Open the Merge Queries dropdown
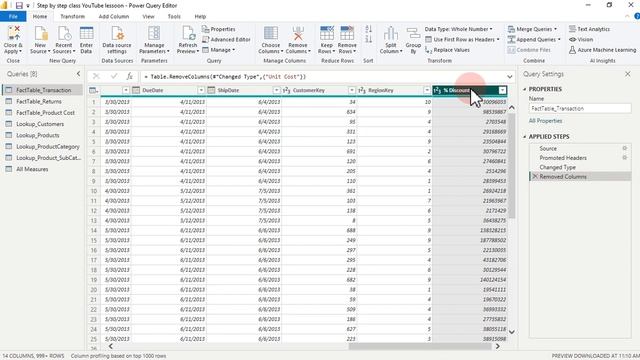The height and width of the screenshot is (360, 640). pyautogui.click(x=532, y=29)
